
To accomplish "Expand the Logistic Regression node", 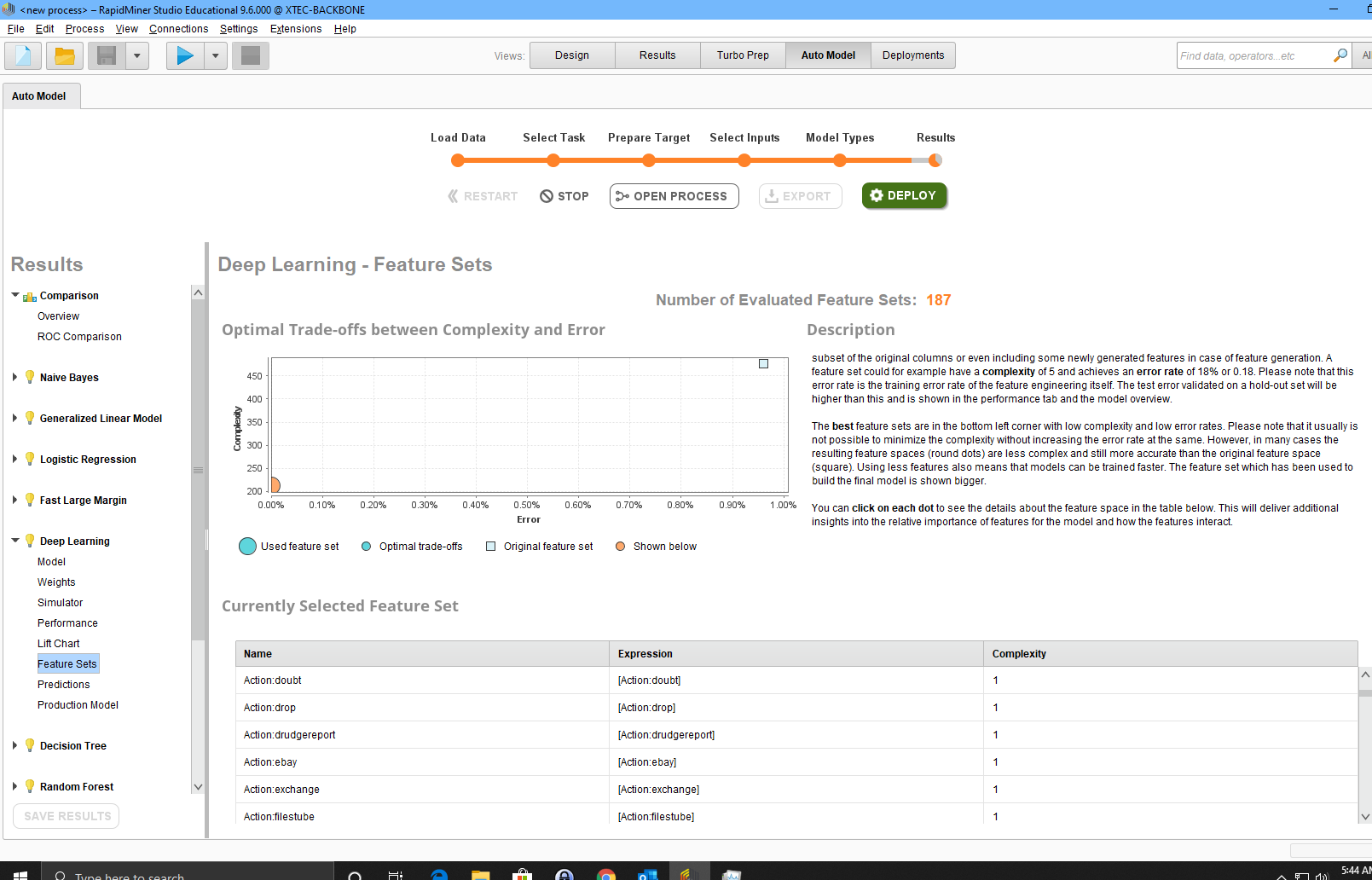I will (x=14, y=459).
